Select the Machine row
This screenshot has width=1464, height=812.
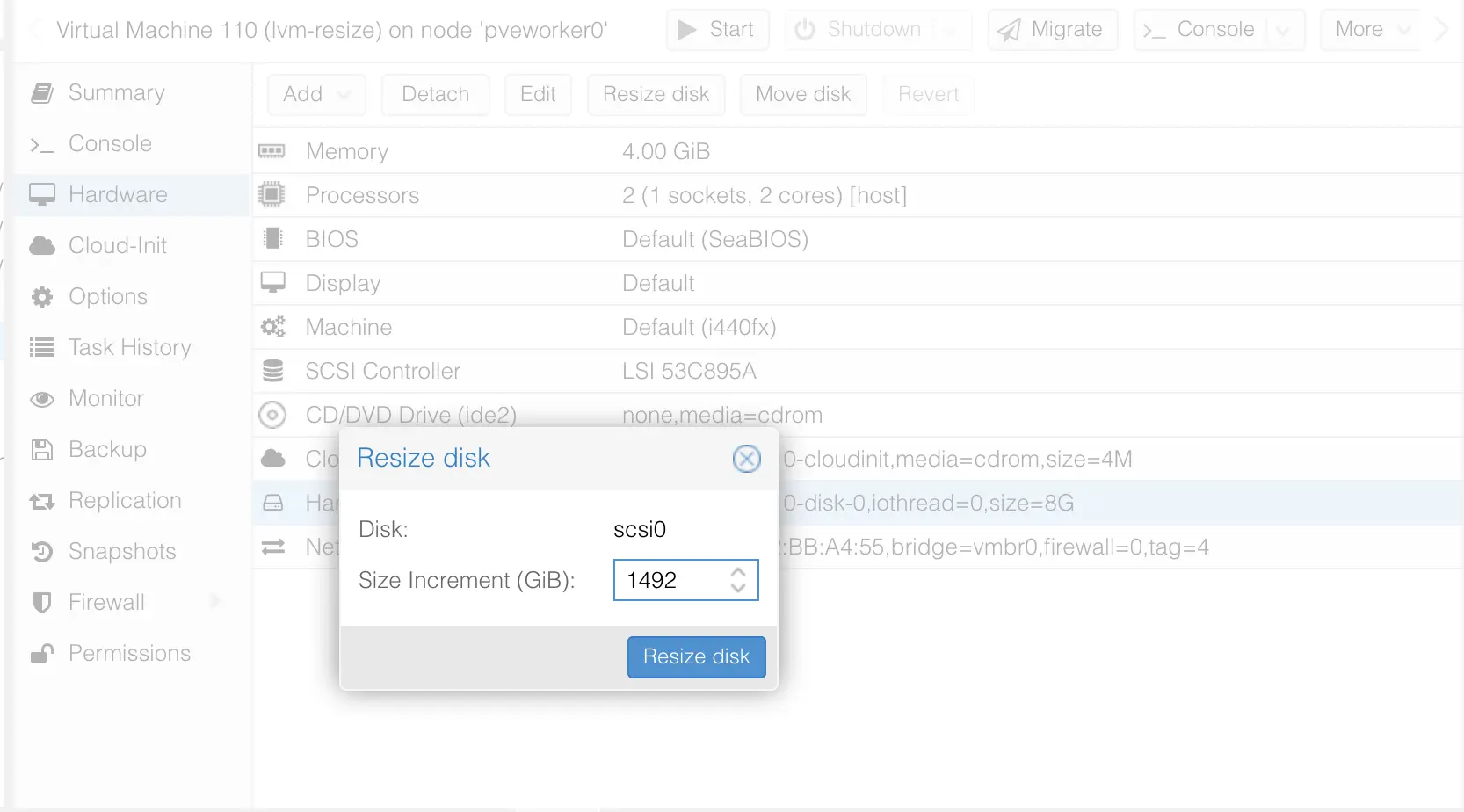click(x=858, y=327)
